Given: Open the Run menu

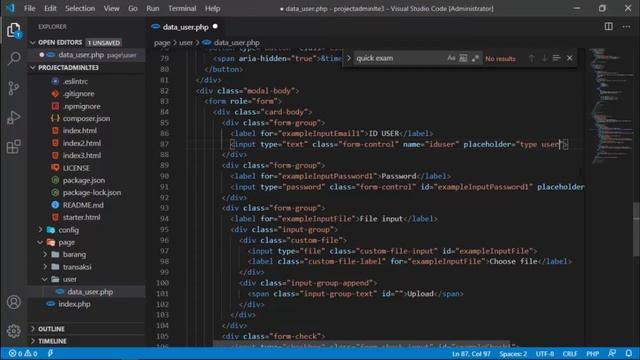Looking at the screenshot, I should pos(153,8).
